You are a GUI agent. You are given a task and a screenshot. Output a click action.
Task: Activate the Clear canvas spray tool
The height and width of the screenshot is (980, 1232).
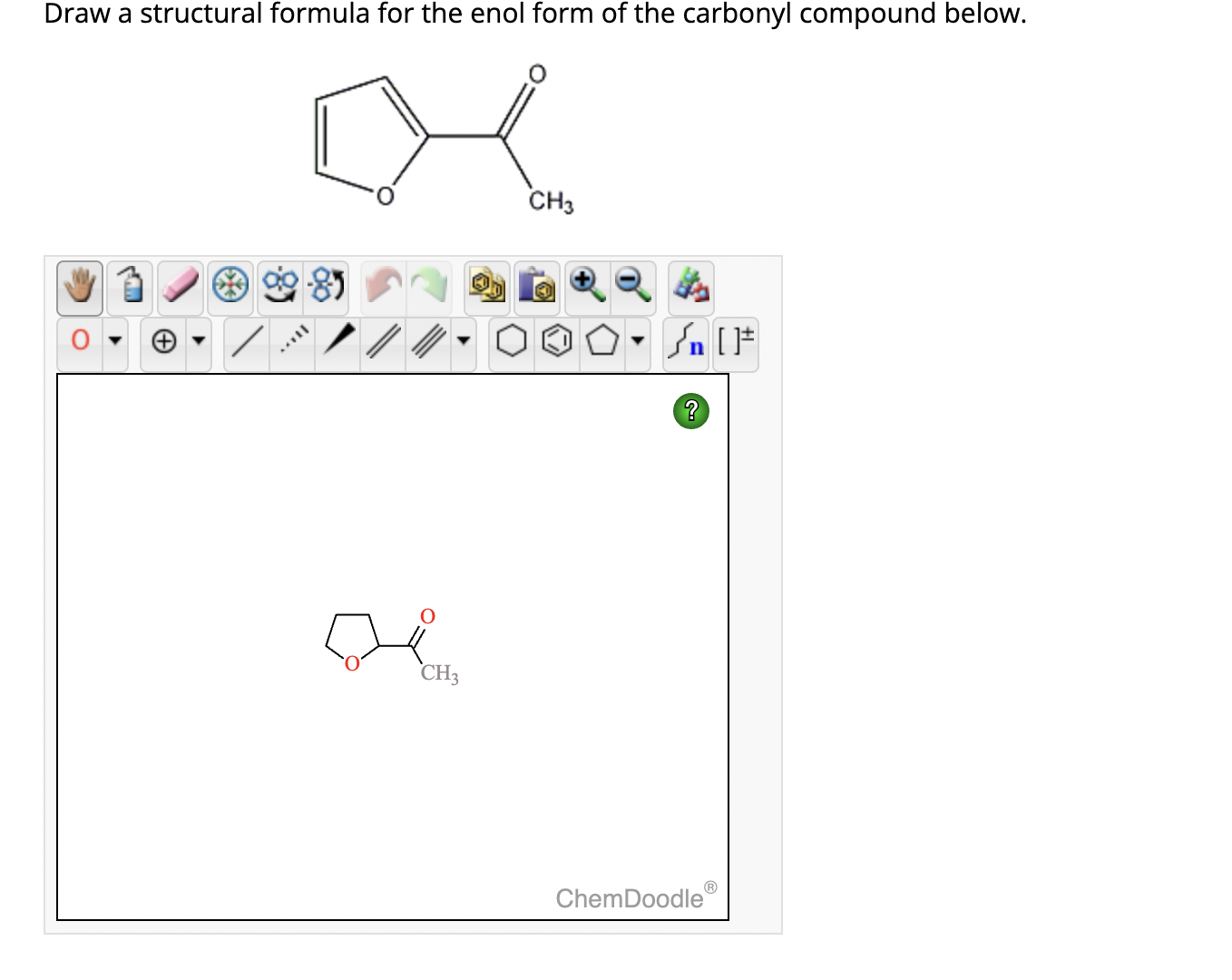(x=129, y=286)
